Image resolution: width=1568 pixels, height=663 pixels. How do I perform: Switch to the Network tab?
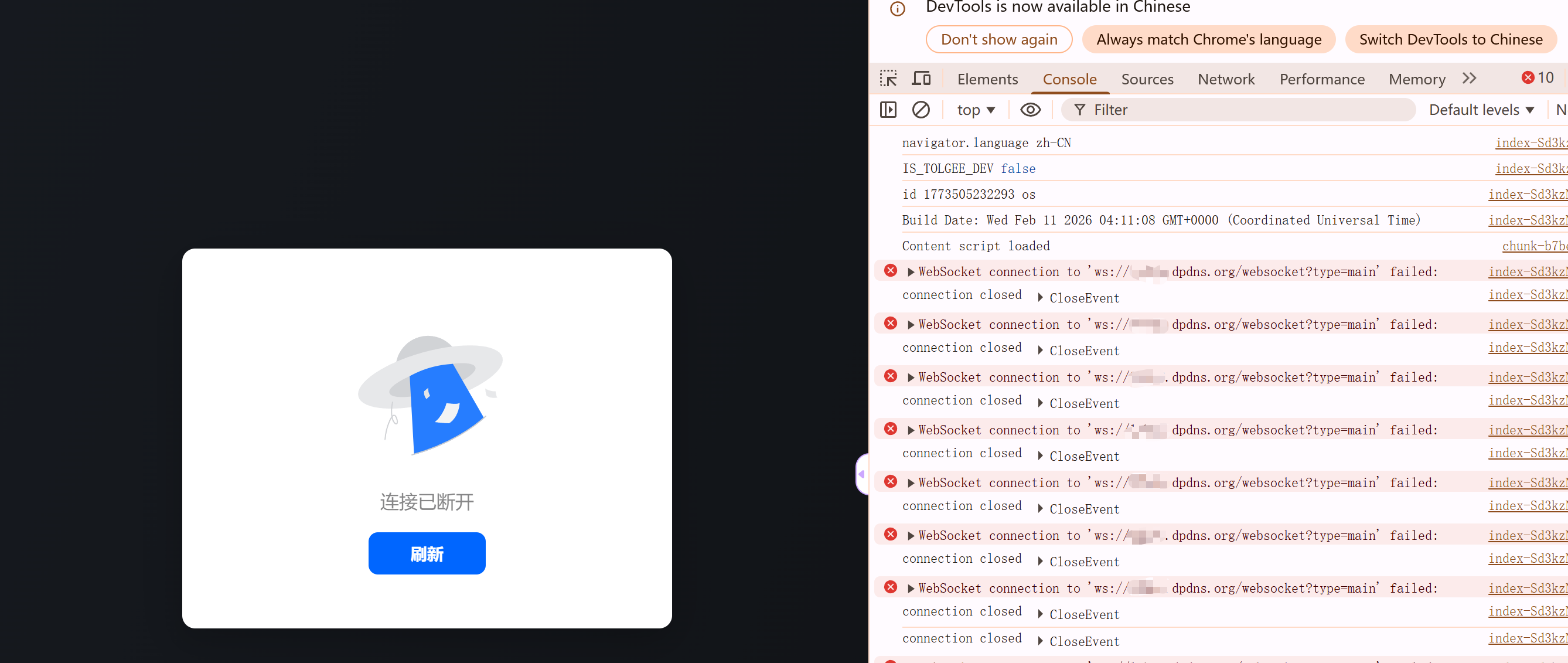(1225, 79)
